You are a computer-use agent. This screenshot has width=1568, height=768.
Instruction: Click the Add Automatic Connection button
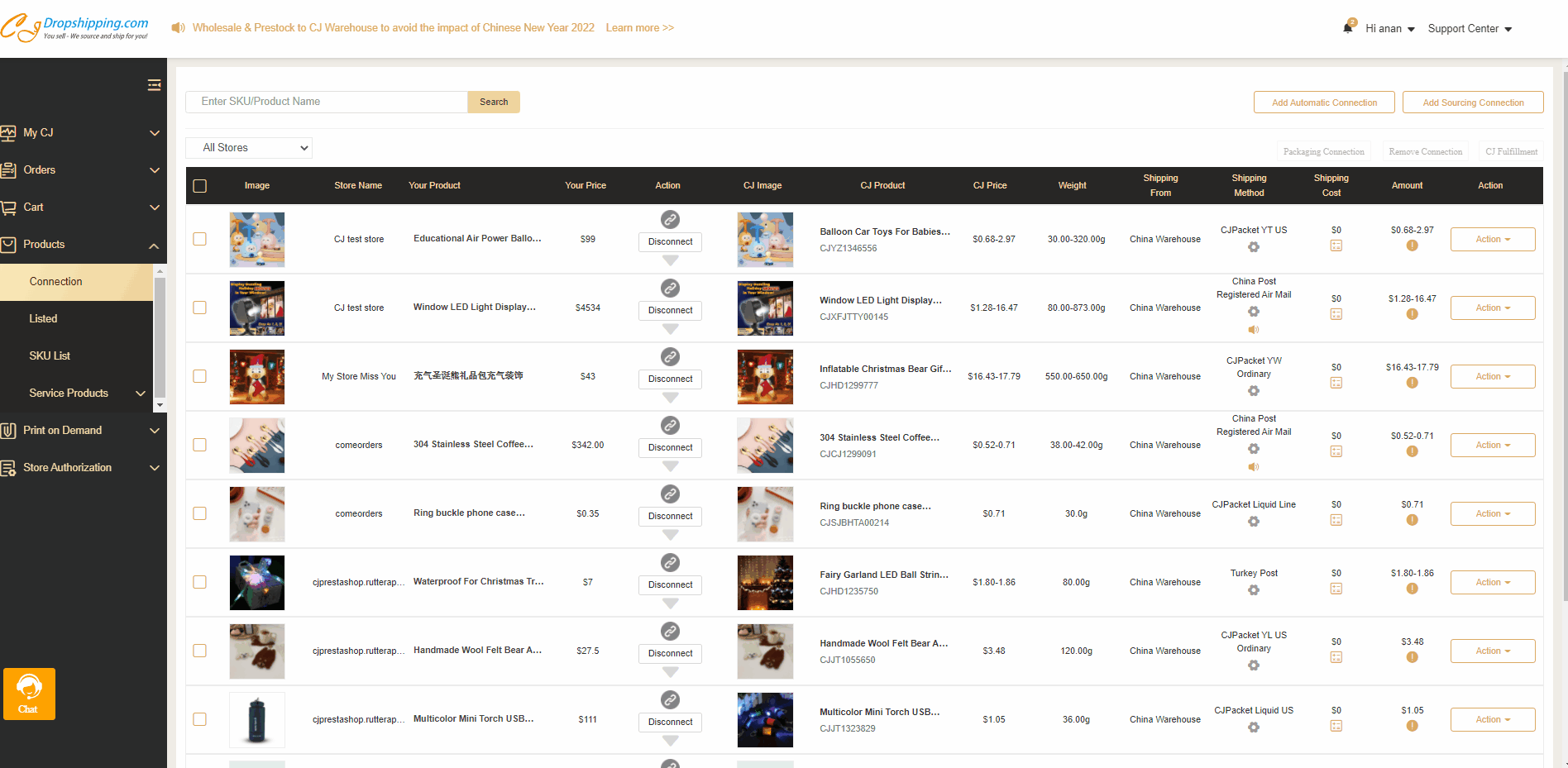point(1323,103)
